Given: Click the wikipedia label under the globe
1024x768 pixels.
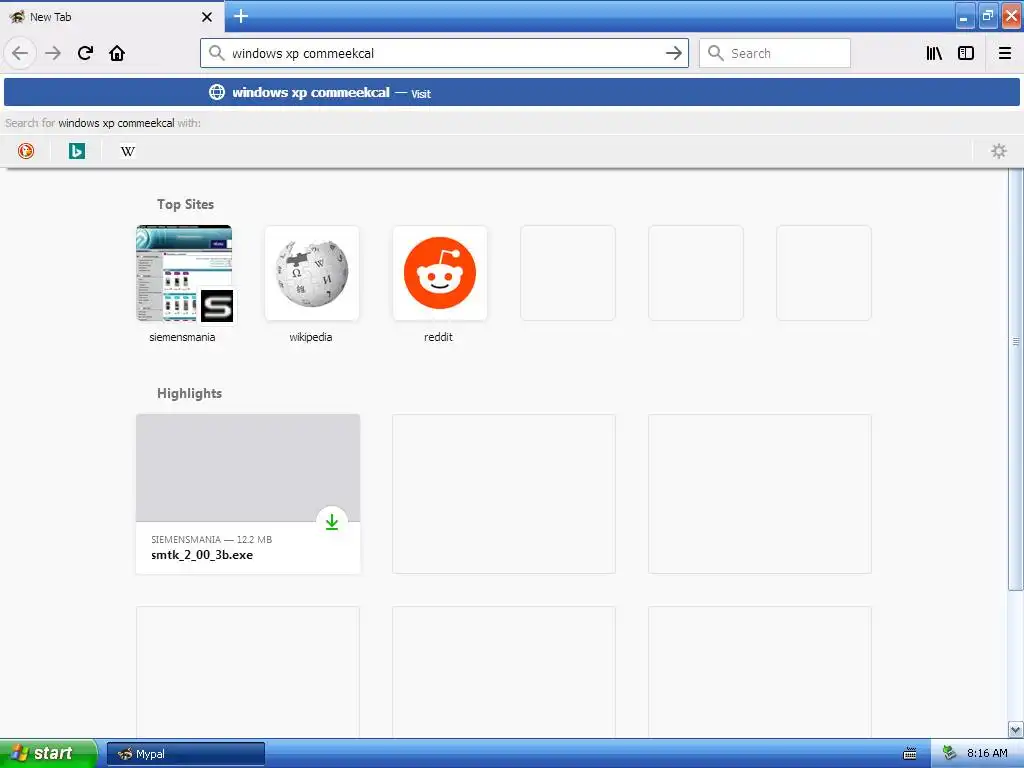Looking at the screenshot, I should [x=311, y=337].
